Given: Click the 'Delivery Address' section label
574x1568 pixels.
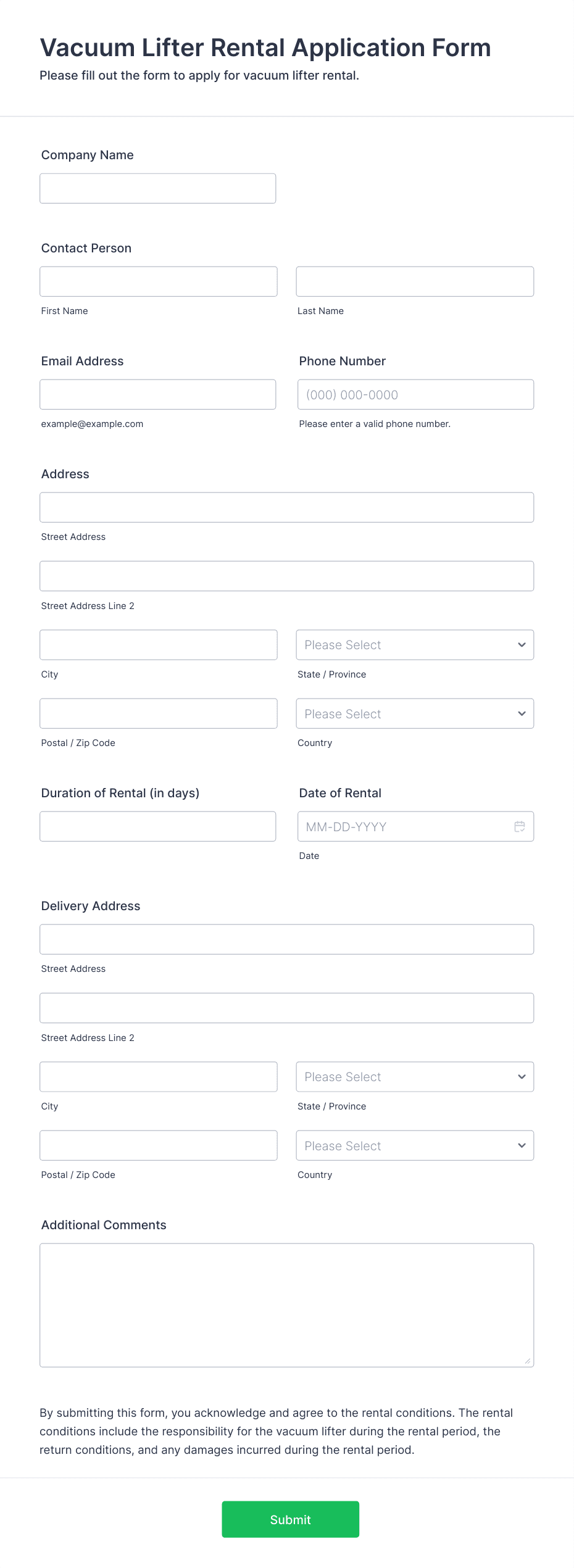Looking at the screenshot, I should [x=91, y=906].
